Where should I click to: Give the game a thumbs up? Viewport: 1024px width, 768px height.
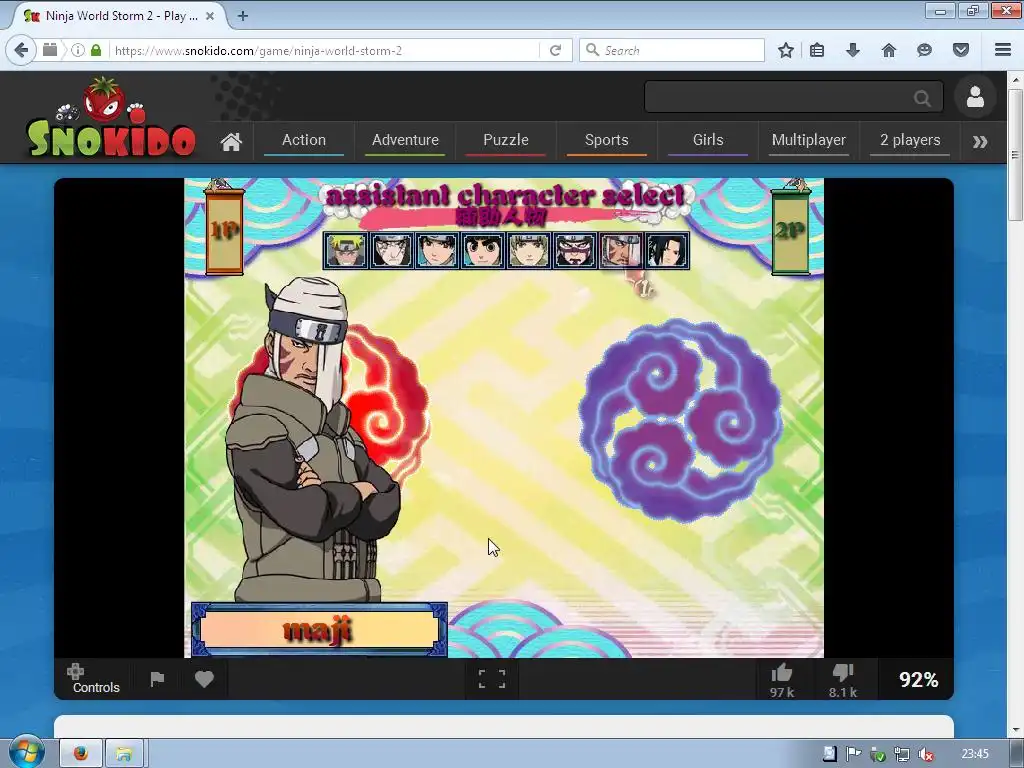click(782, 680)
